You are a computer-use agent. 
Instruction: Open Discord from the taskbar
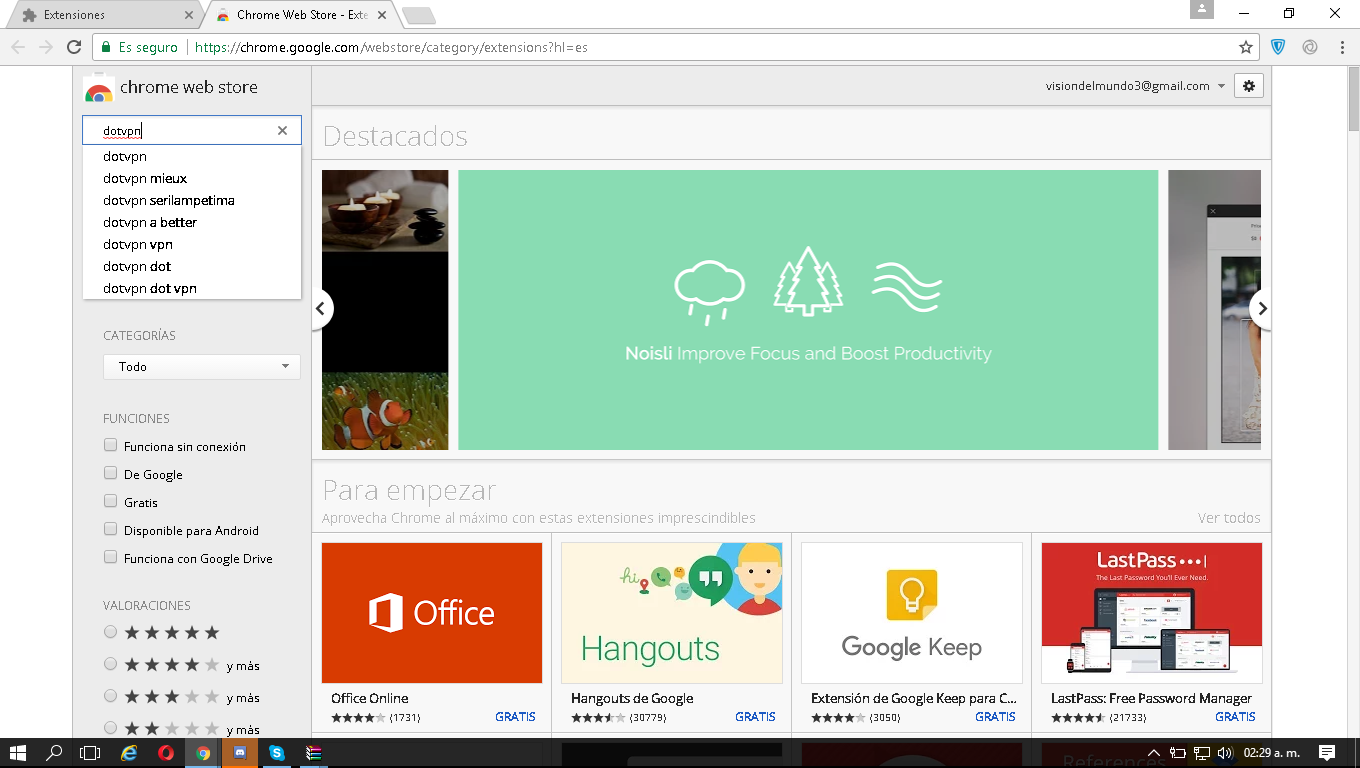pos(240,753)
